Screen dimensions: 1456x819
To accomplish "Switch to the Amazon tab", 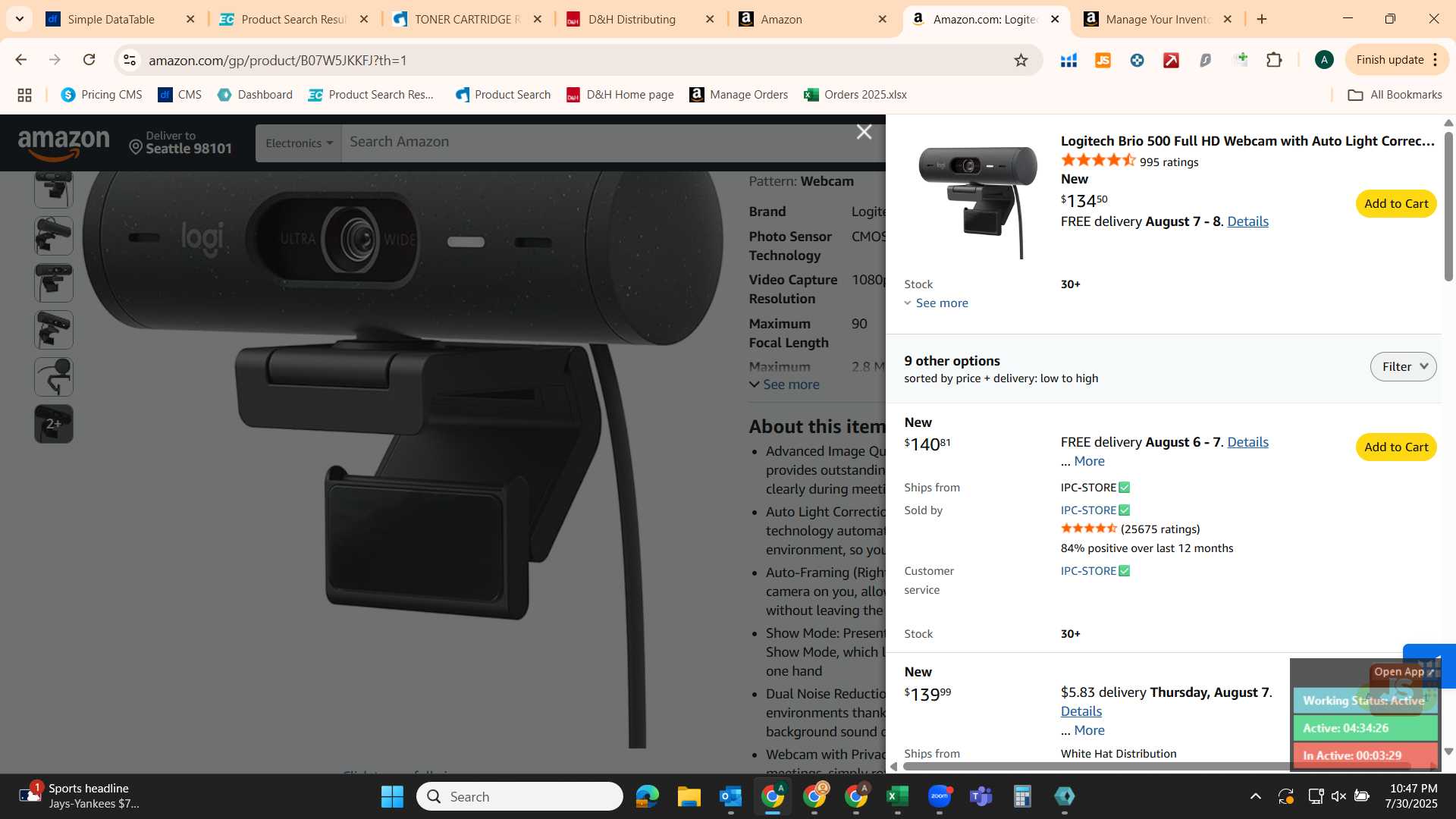I will 781,20.
